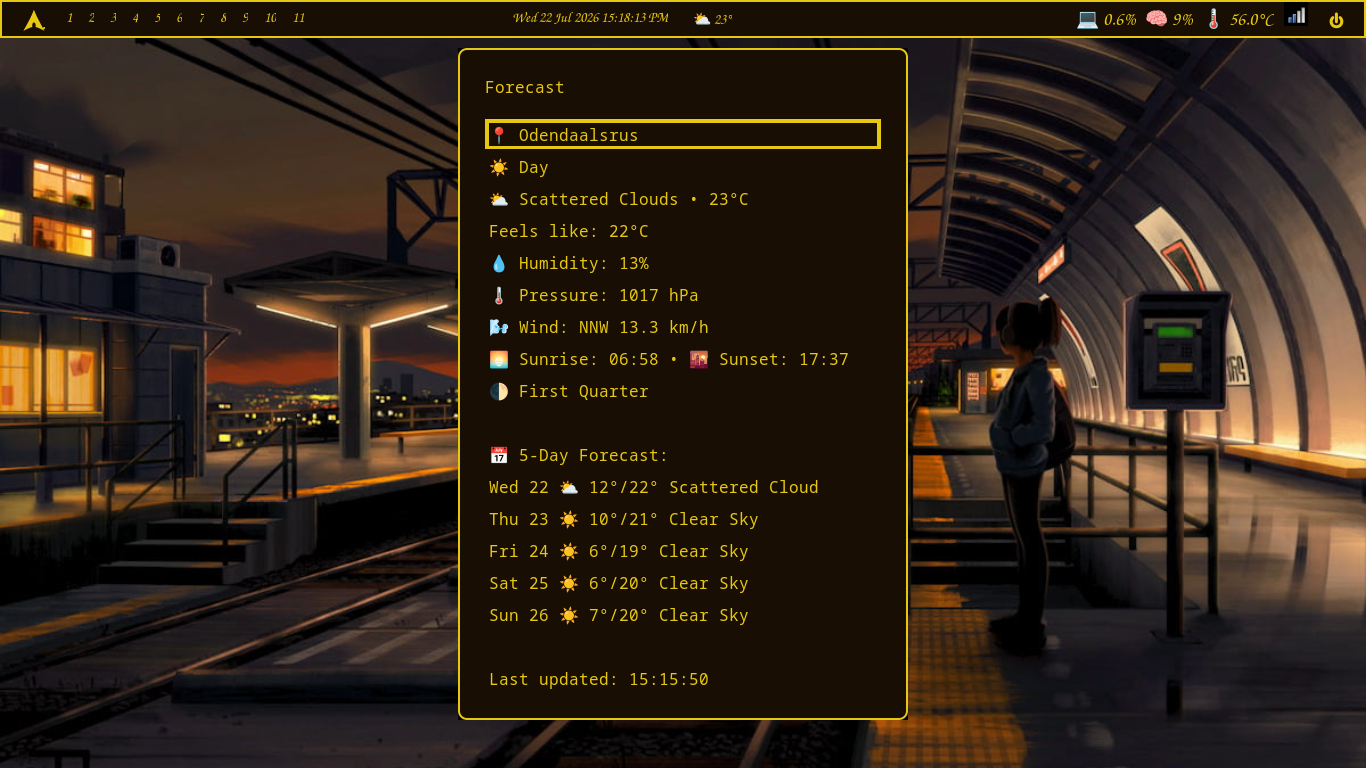Click the cloud icon in the Wed 22 row
Image resolution: width=1366 pixels, height=768 pixels.
(569, 487)
